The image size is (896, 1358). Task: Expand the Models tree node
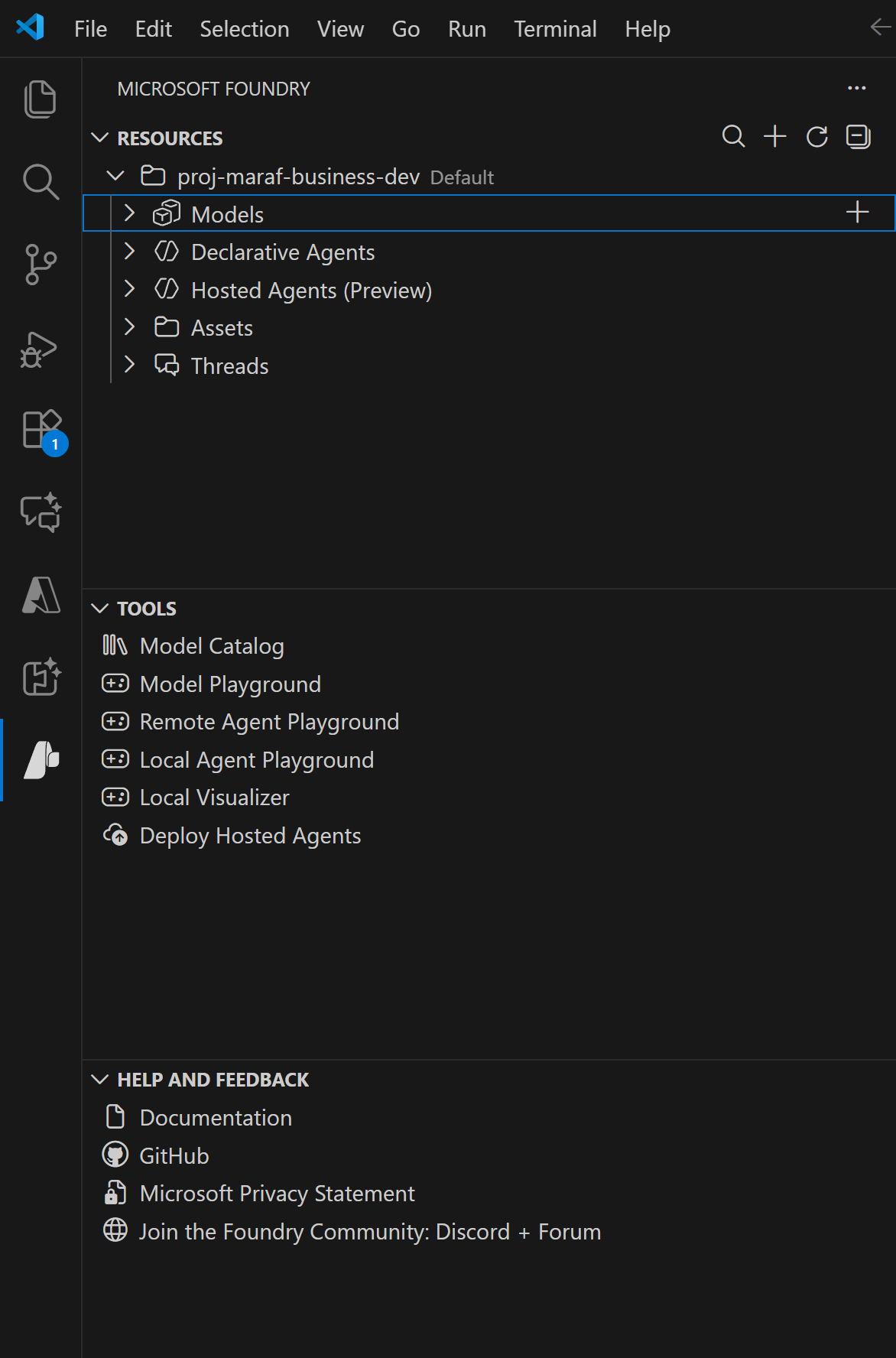[x=129, y=213]
